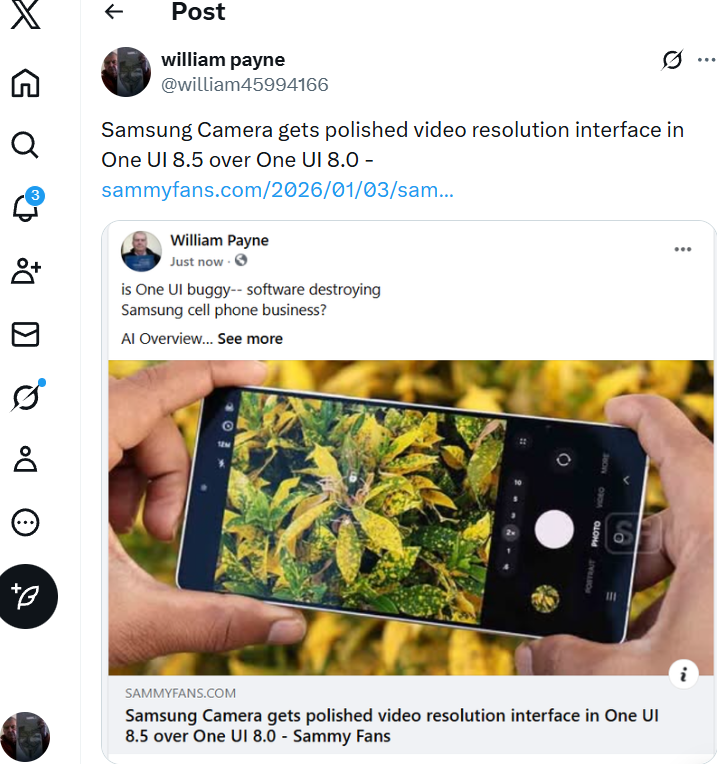This screenshot has width=717, height=764.
Task: Open the embedded card's three-dot menu
Action: [x=683, y=250]
